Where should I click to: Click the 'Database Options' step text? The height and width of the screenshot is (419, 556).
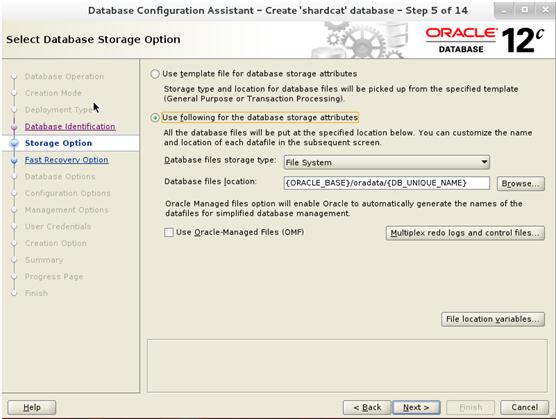[60, 177]
